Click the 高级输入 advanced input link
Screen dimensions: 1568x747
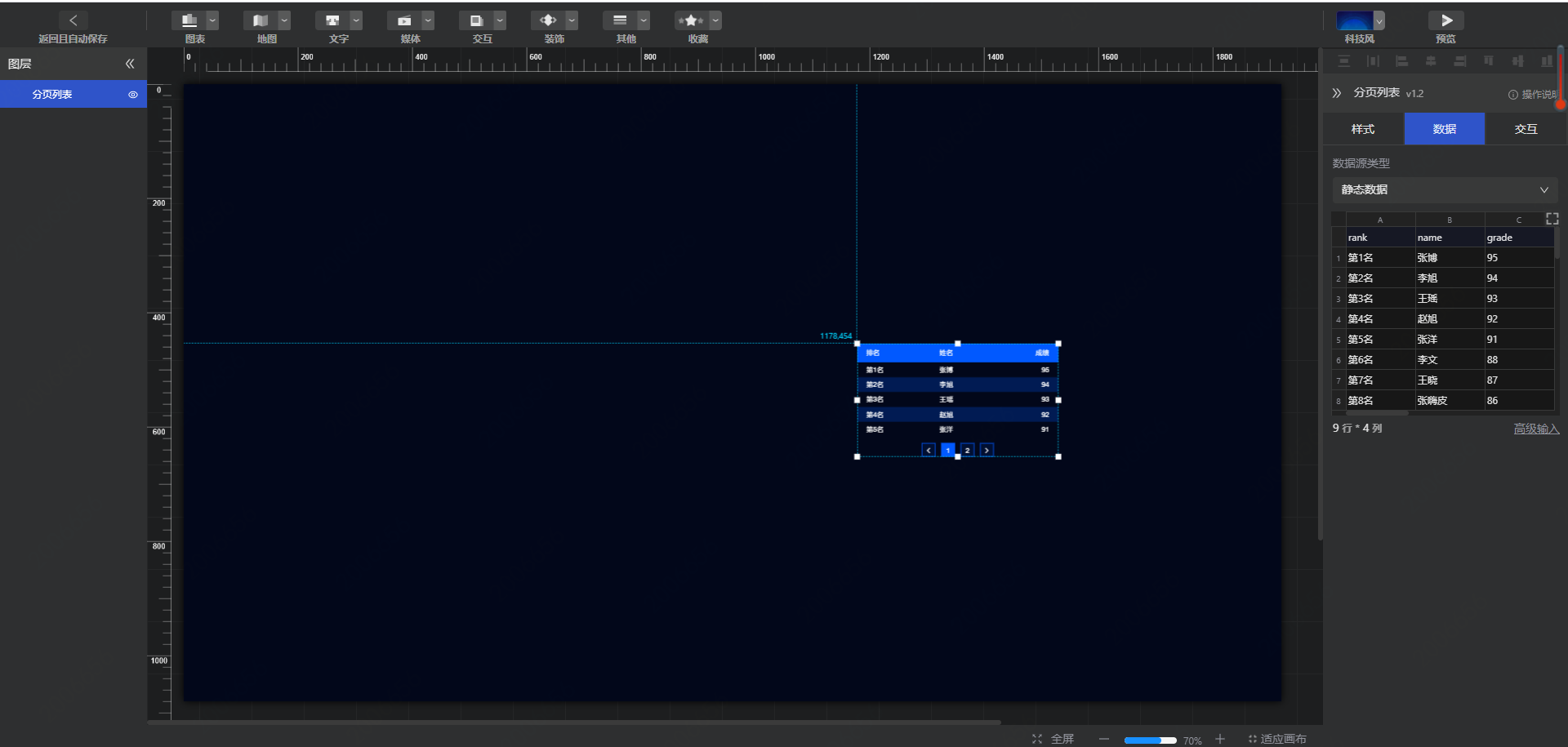pos(1536,429)
